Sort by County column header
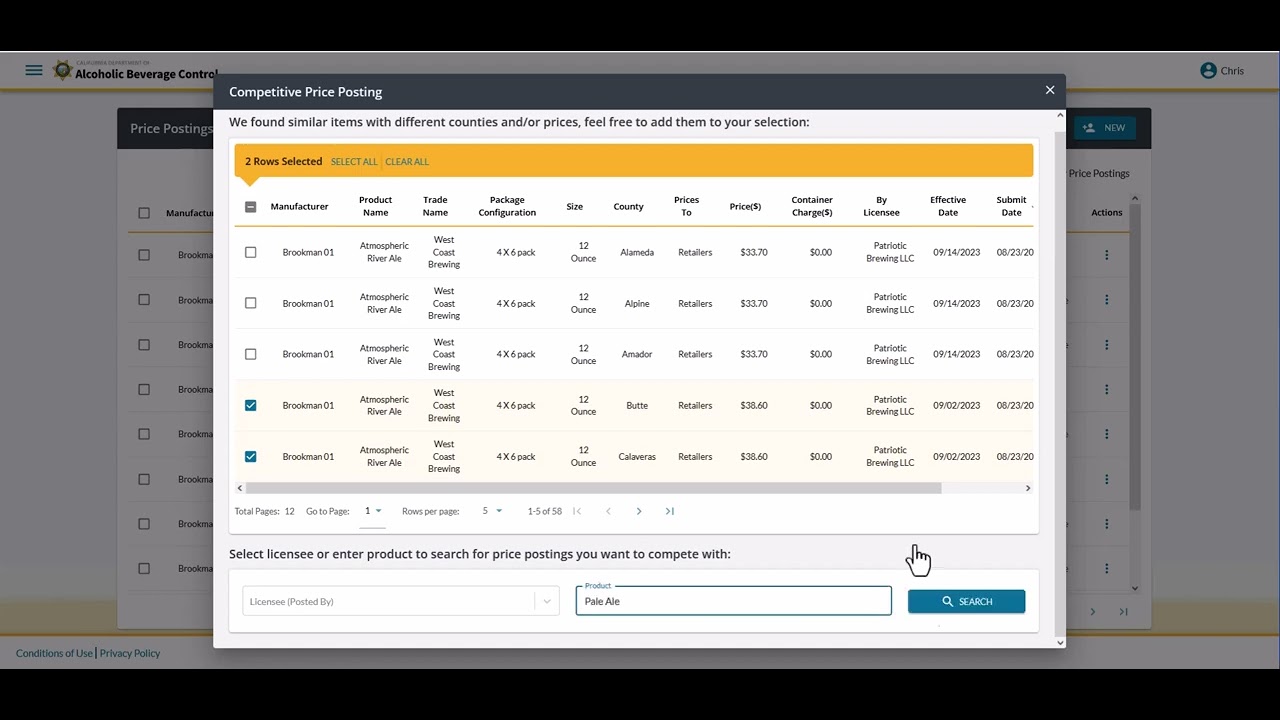This screenshot has width=1280, height=720. 628,206
